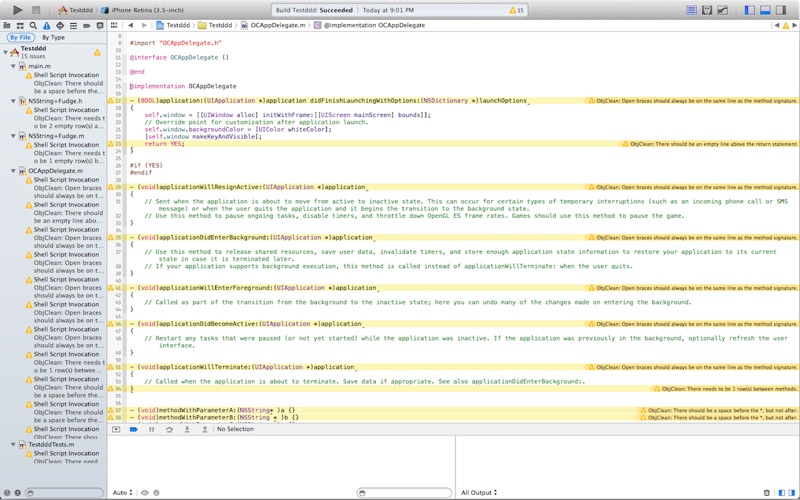Switch issue grouping to By Type
This screenshot has width=800, height=500.
click(x=53, y=38)
